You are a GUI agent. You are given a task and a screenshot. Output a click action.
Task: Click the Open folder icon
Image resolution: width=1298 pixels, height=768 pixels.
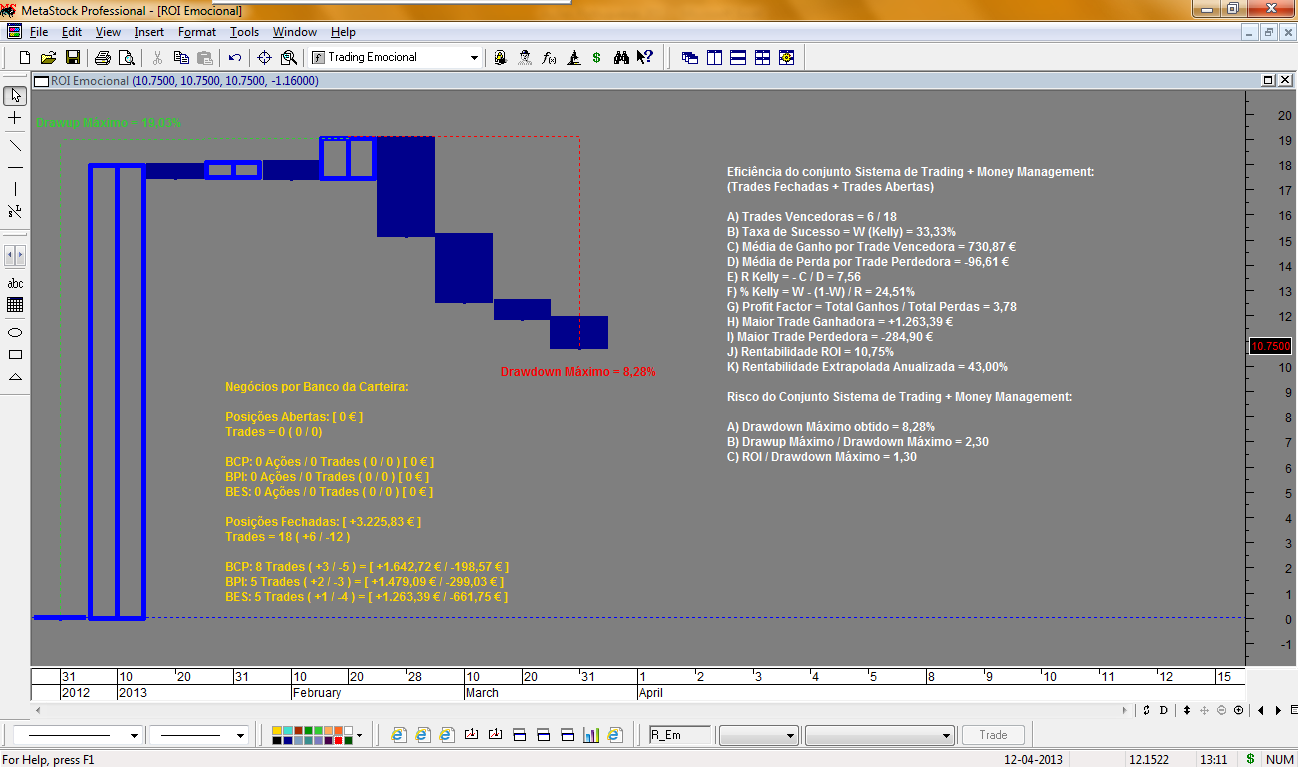pos(48,58)
